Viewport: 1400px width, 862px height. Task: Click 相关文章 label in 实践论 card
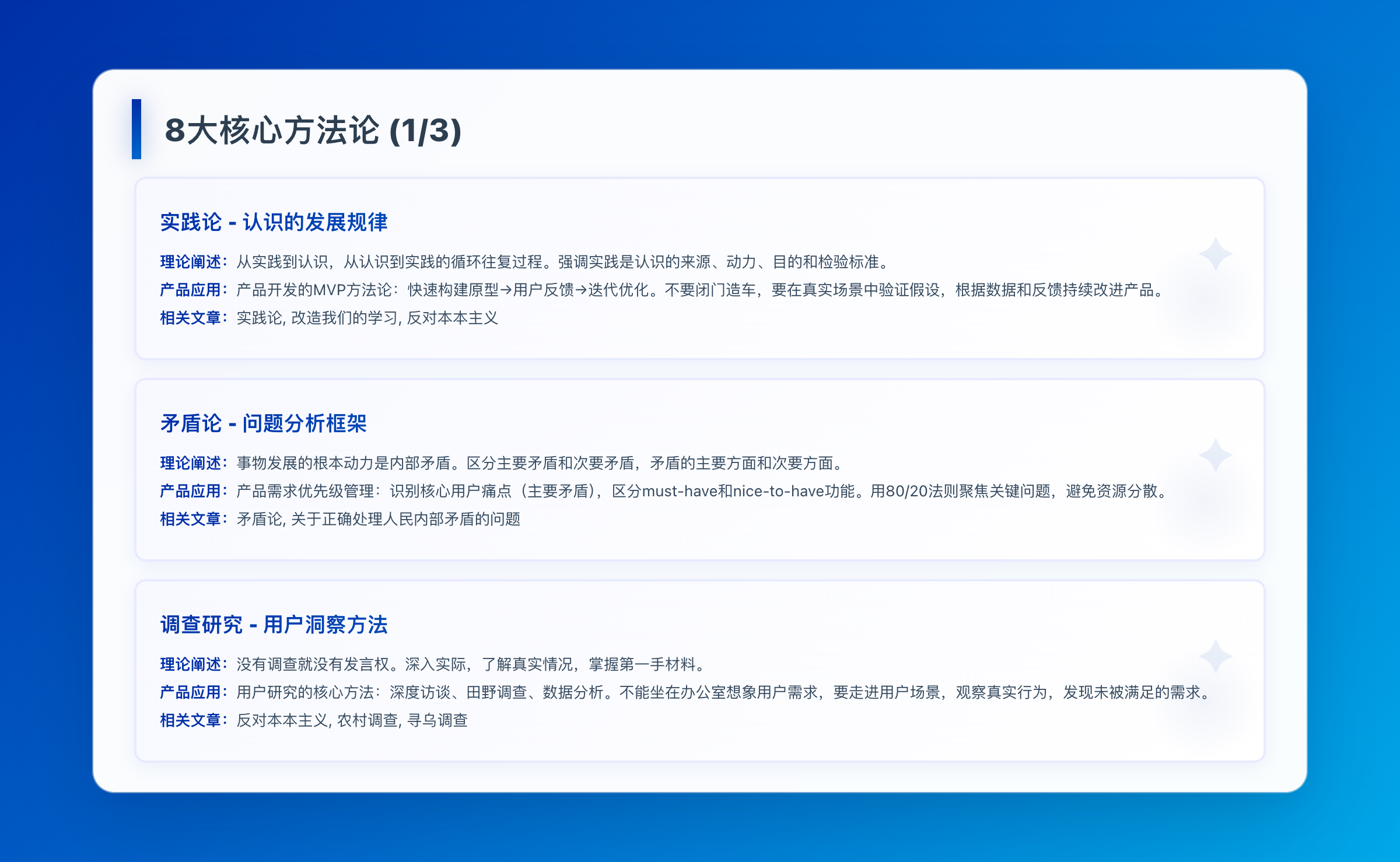coord(191,318)
